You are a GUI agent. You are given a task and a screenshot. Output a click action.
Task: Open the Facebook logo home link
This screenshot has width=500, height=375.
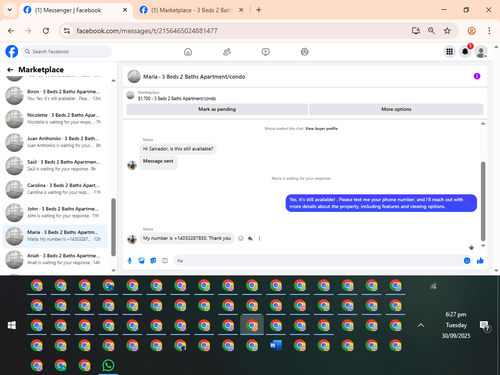[12, 52]
